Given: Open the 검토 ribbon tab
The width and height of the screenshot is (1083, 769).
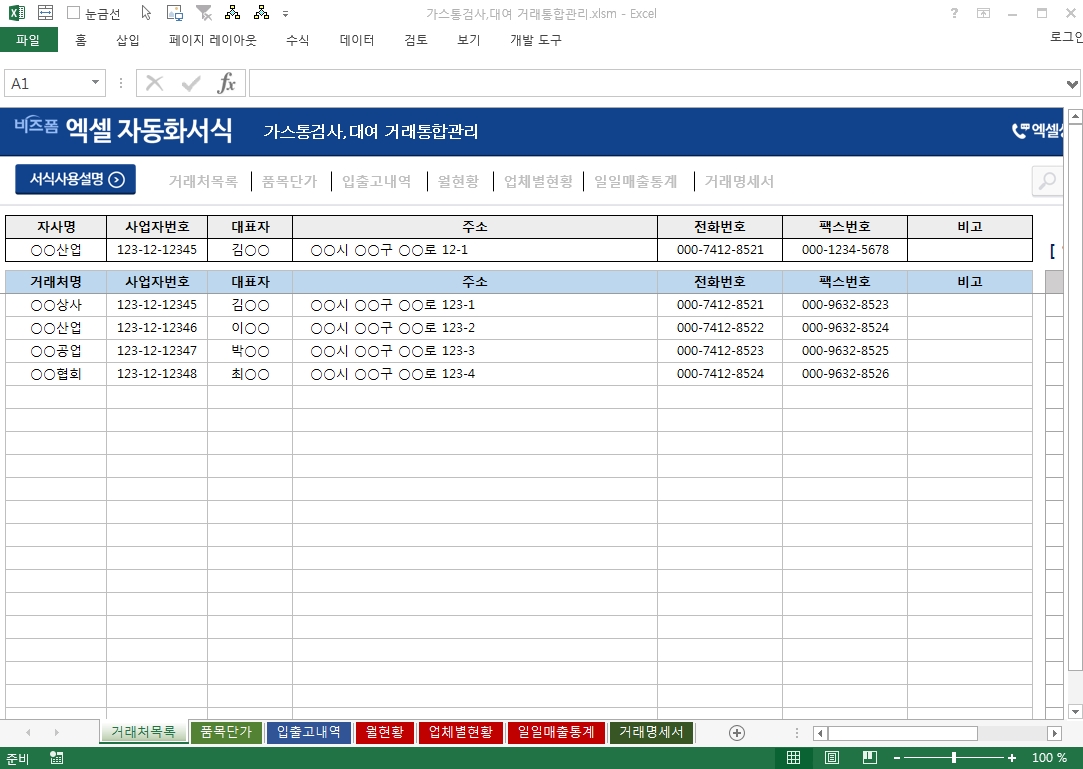Looking at the screenshot, I should (416, 40).
